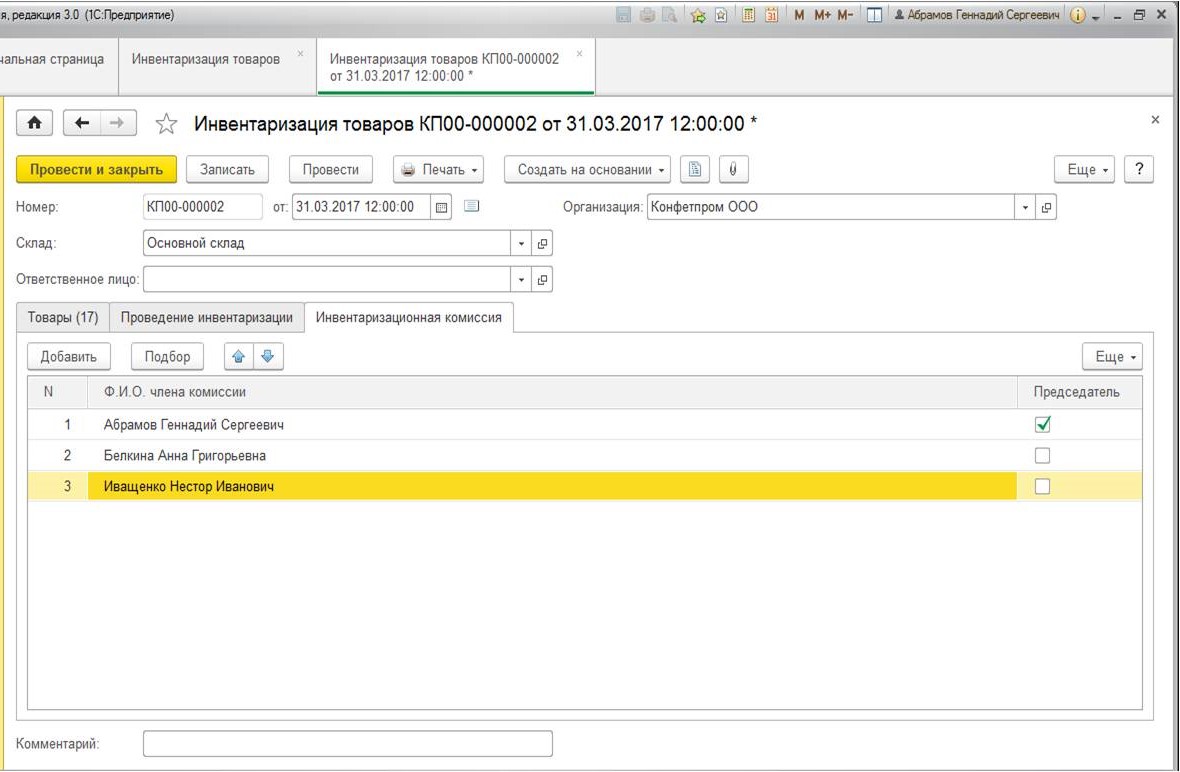
Task: Switch to the Товары (17) tab
Action: (x=63, y=318)
